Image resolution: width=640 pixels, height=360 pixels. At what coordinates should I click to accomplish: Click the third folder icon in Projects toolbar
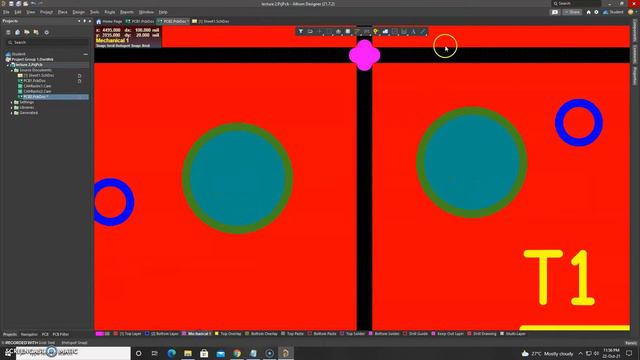click(x=27, y=32)
